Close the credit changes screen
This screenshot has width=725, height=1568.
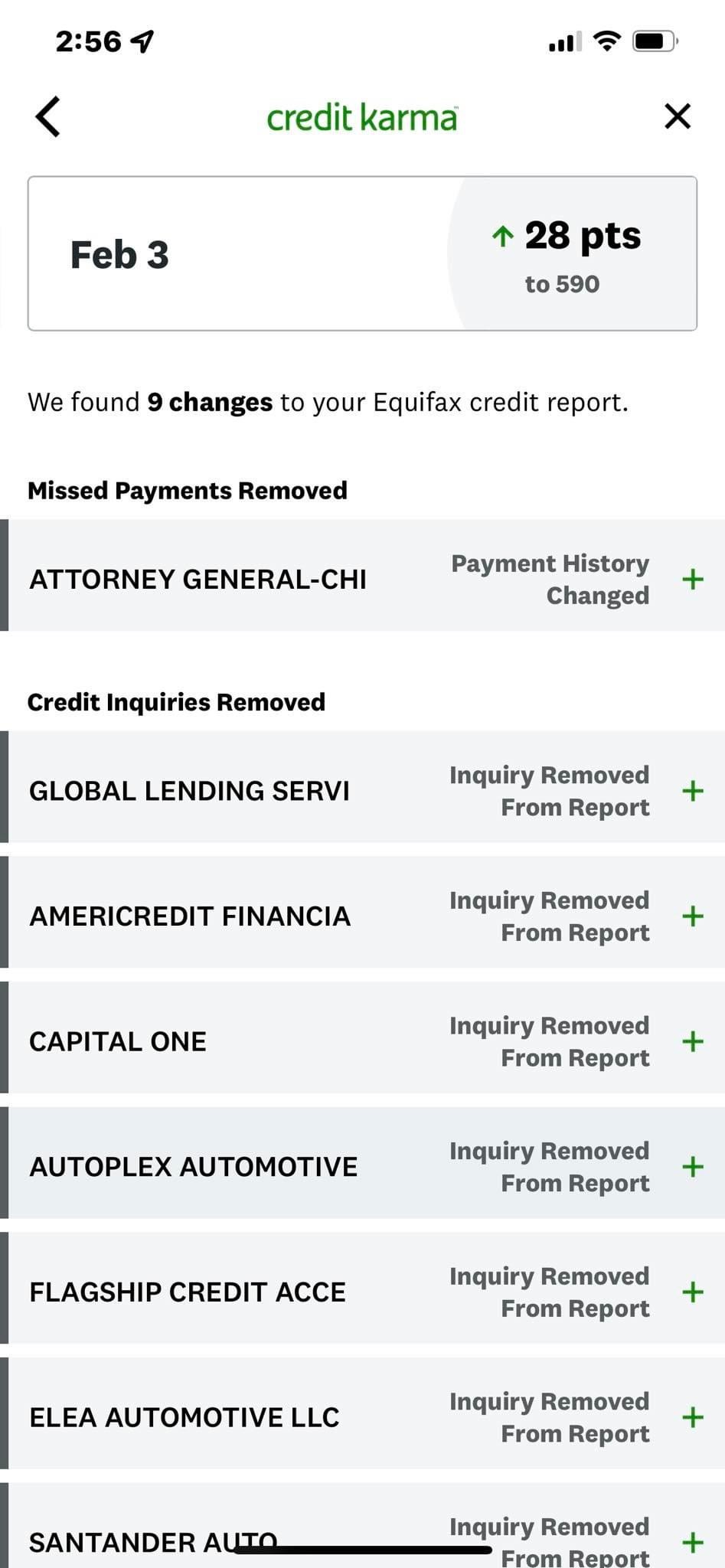(678, 117)
